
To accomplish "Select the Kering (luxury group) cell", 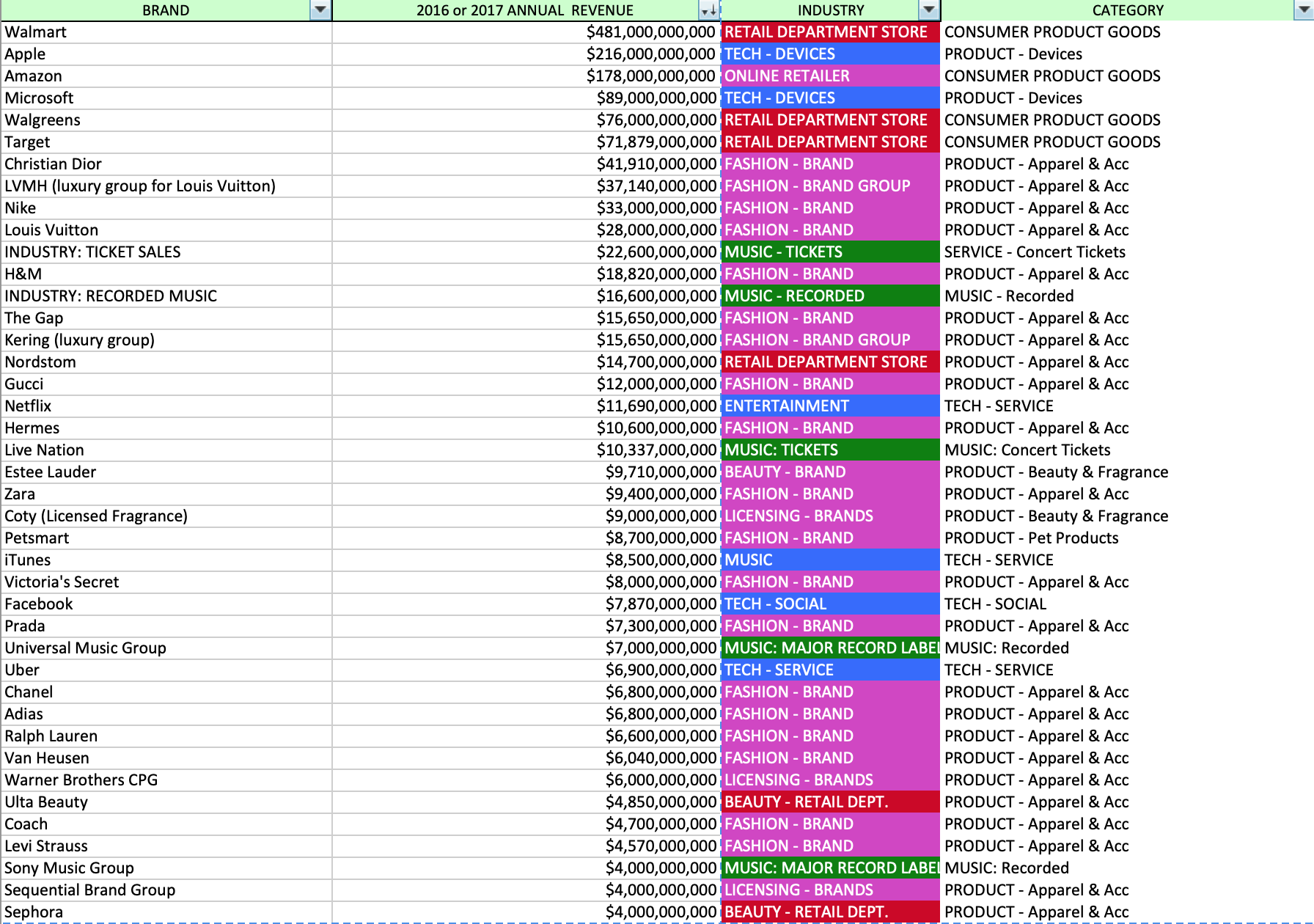I will (x=166, y=340).
